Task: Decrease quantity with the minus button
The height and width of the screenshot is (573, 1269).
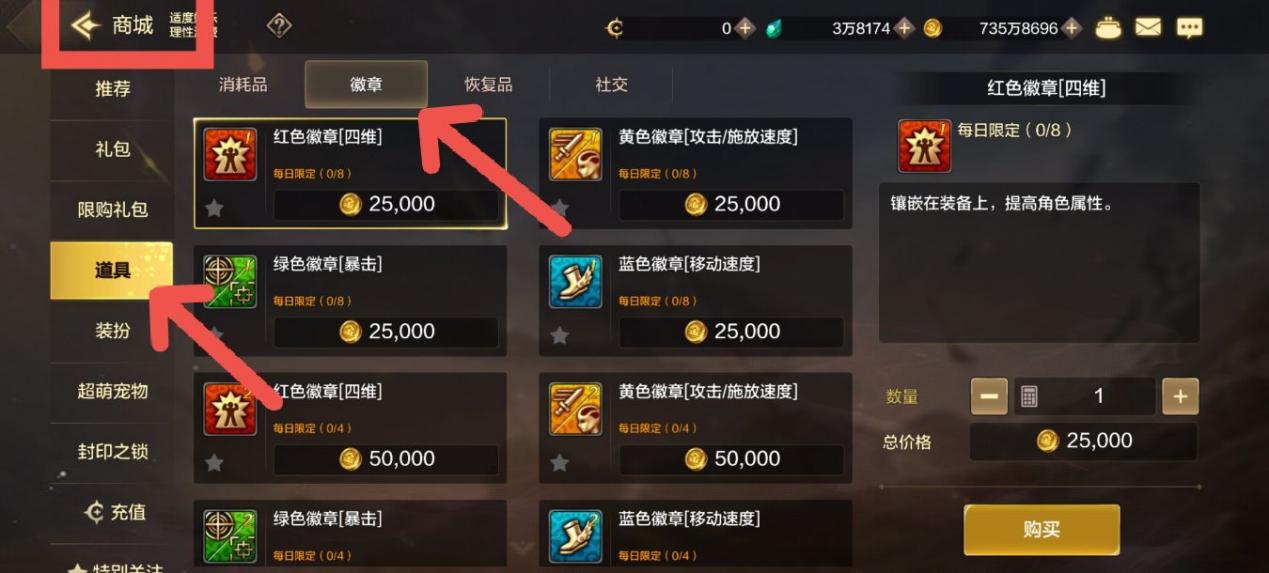Action: click(x=989, y=397)
